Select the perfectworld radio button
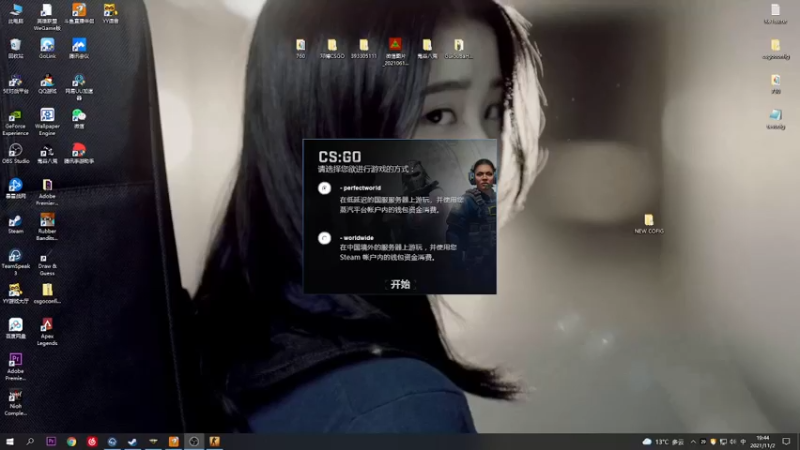 coord(324,188)
